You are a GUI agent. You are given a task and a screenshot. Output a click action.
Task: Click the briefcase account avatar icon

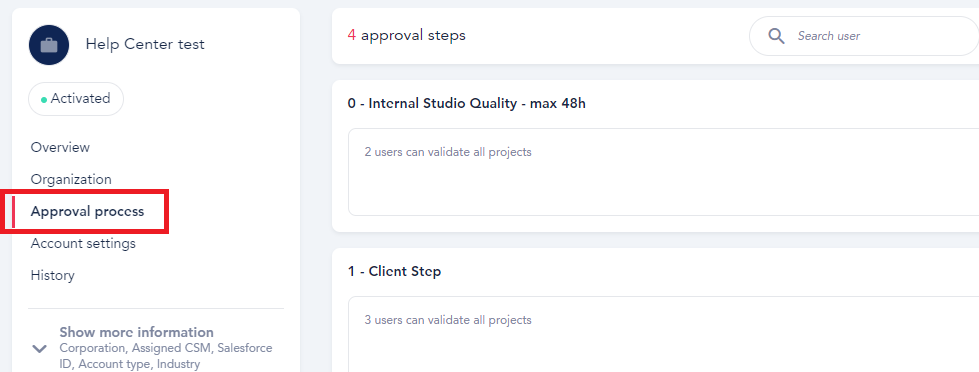[x=49, y=45]
